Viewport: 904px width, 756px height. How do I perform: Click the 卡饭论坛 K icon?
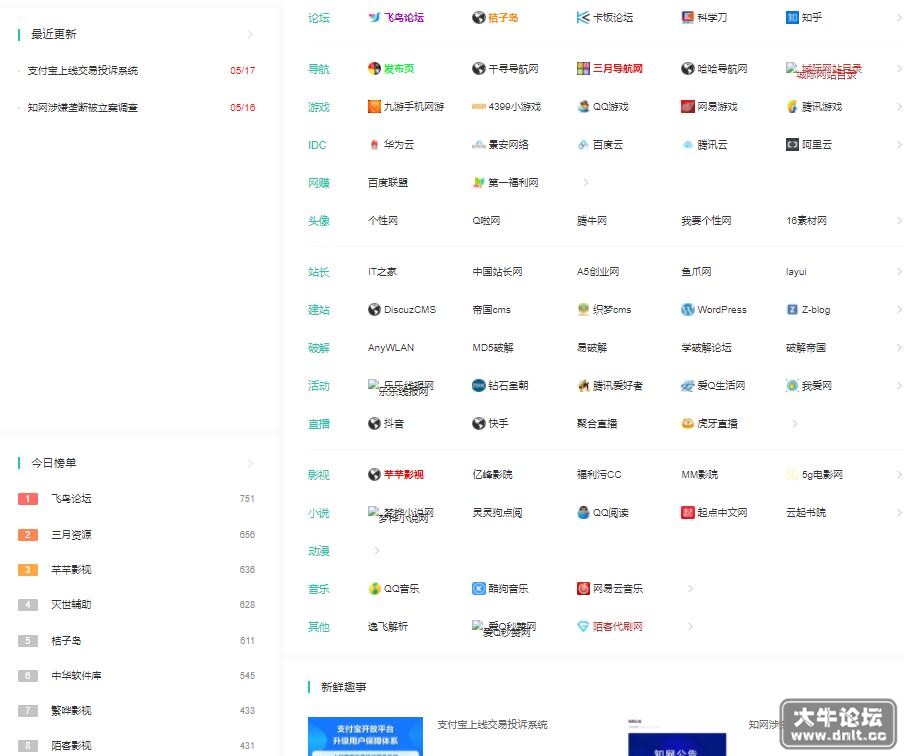click(x=583, y=18)
